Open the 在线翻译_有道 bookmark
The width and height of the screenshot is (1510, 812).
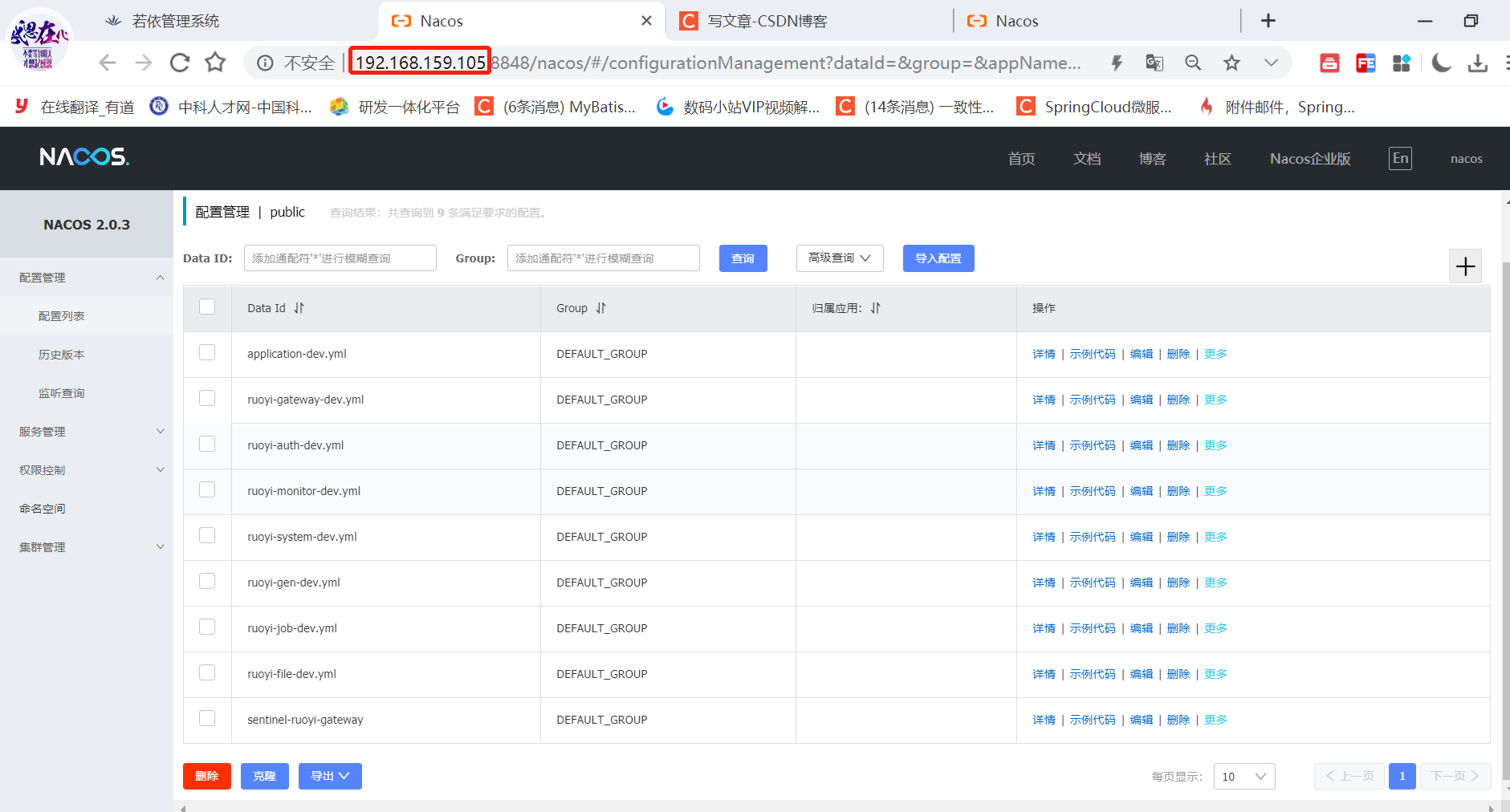75,107
